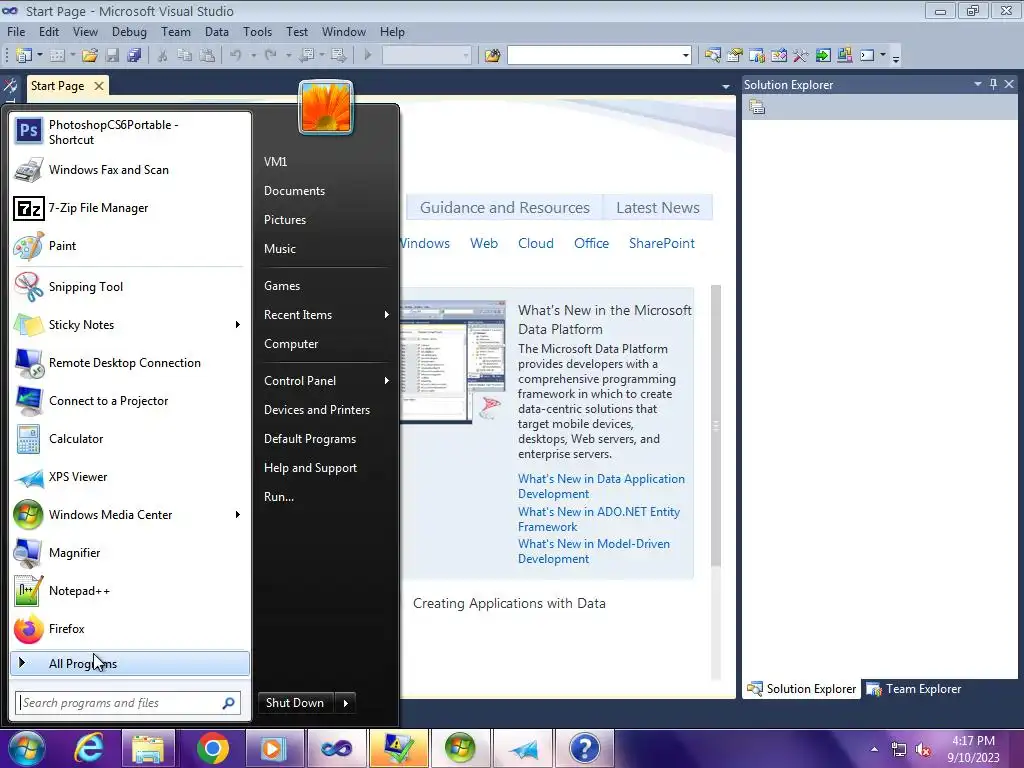
Task: Open Firefox from the Start menu
Action: (x=131, y=629)
